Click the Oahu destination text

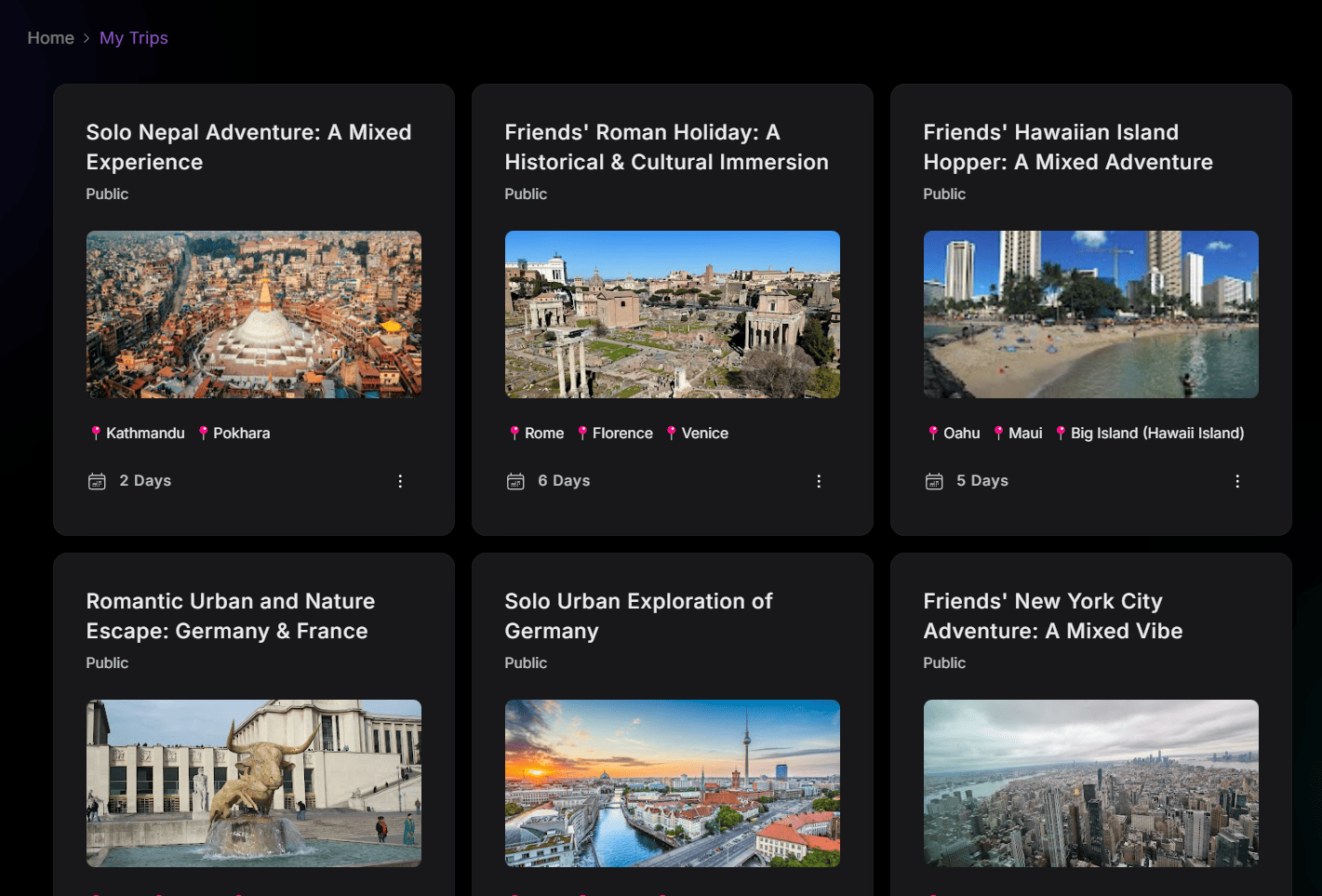tap(962, 433)
